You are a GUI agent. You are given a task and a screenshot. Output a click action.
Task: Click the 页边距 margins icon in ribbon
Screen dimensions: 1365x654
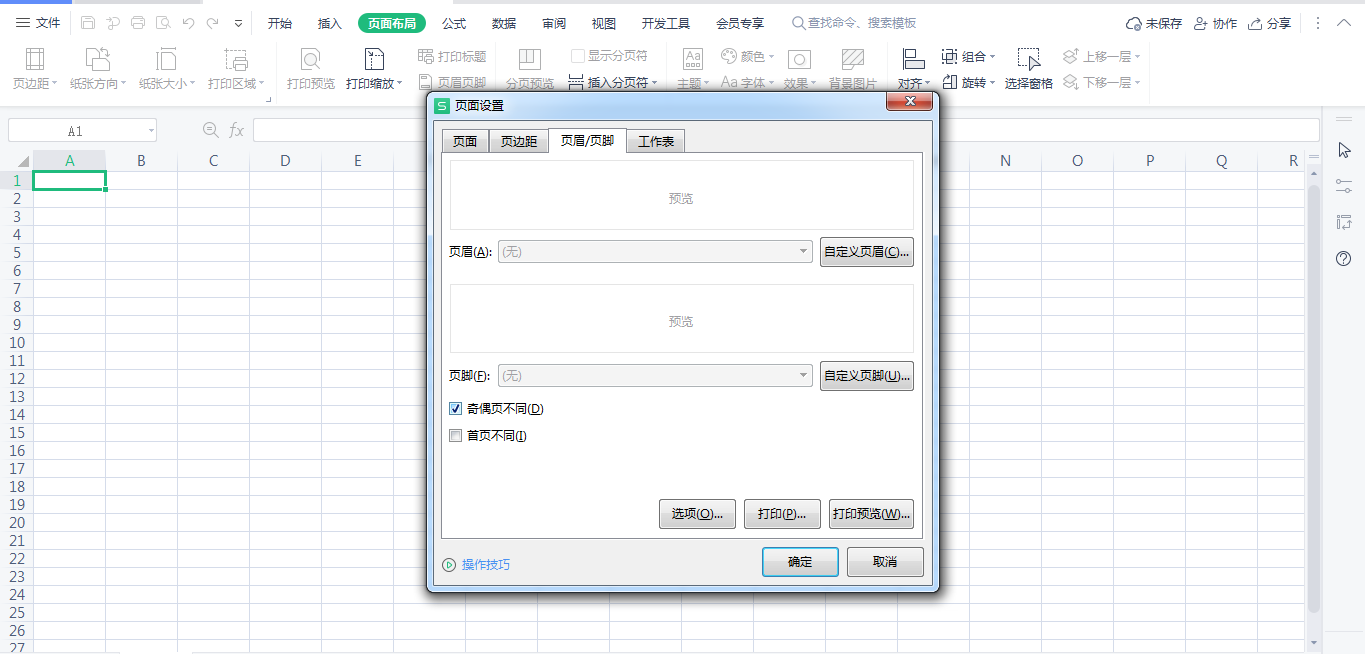click(x=34, y=60)
